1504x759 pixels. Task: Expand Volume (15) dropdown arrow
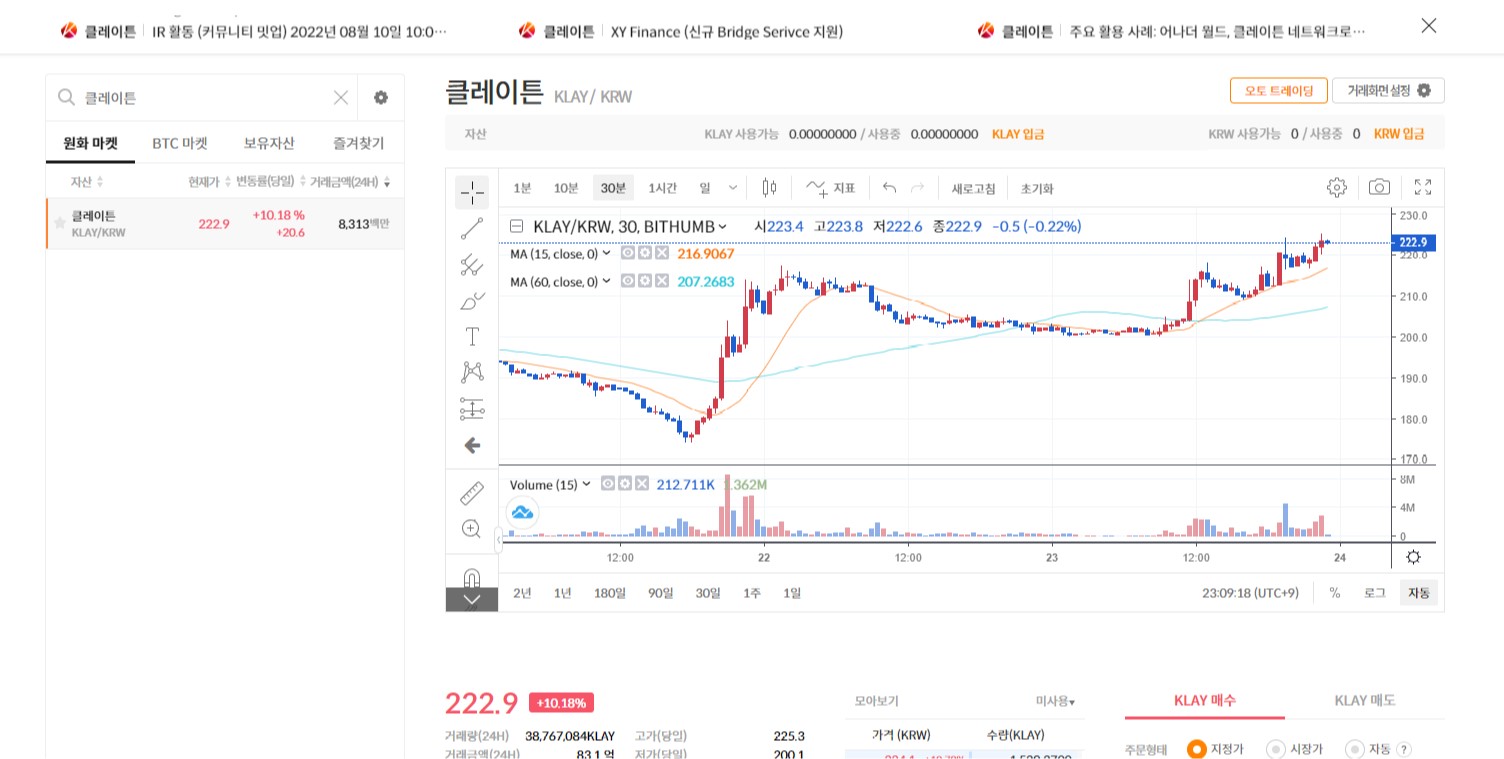pyautogui.click(x=587, y=484)
